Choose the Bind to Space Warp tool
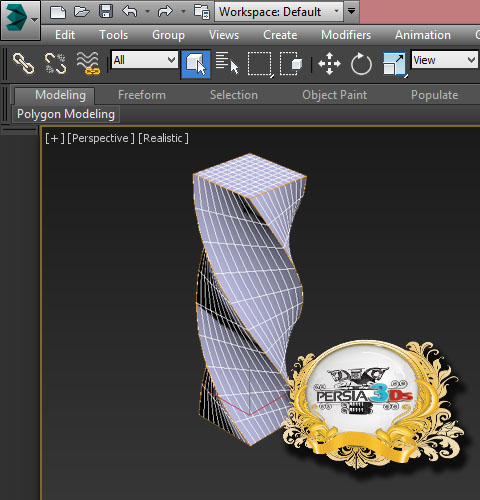 [x=88, y=63]
